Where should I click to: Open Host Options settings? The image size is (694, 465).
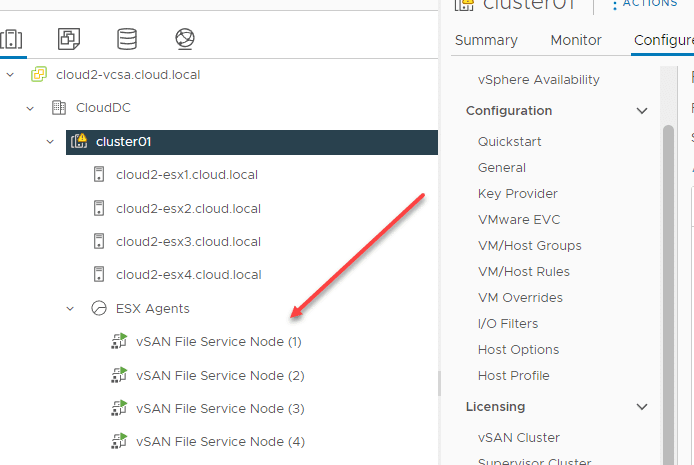click(518, 350)
